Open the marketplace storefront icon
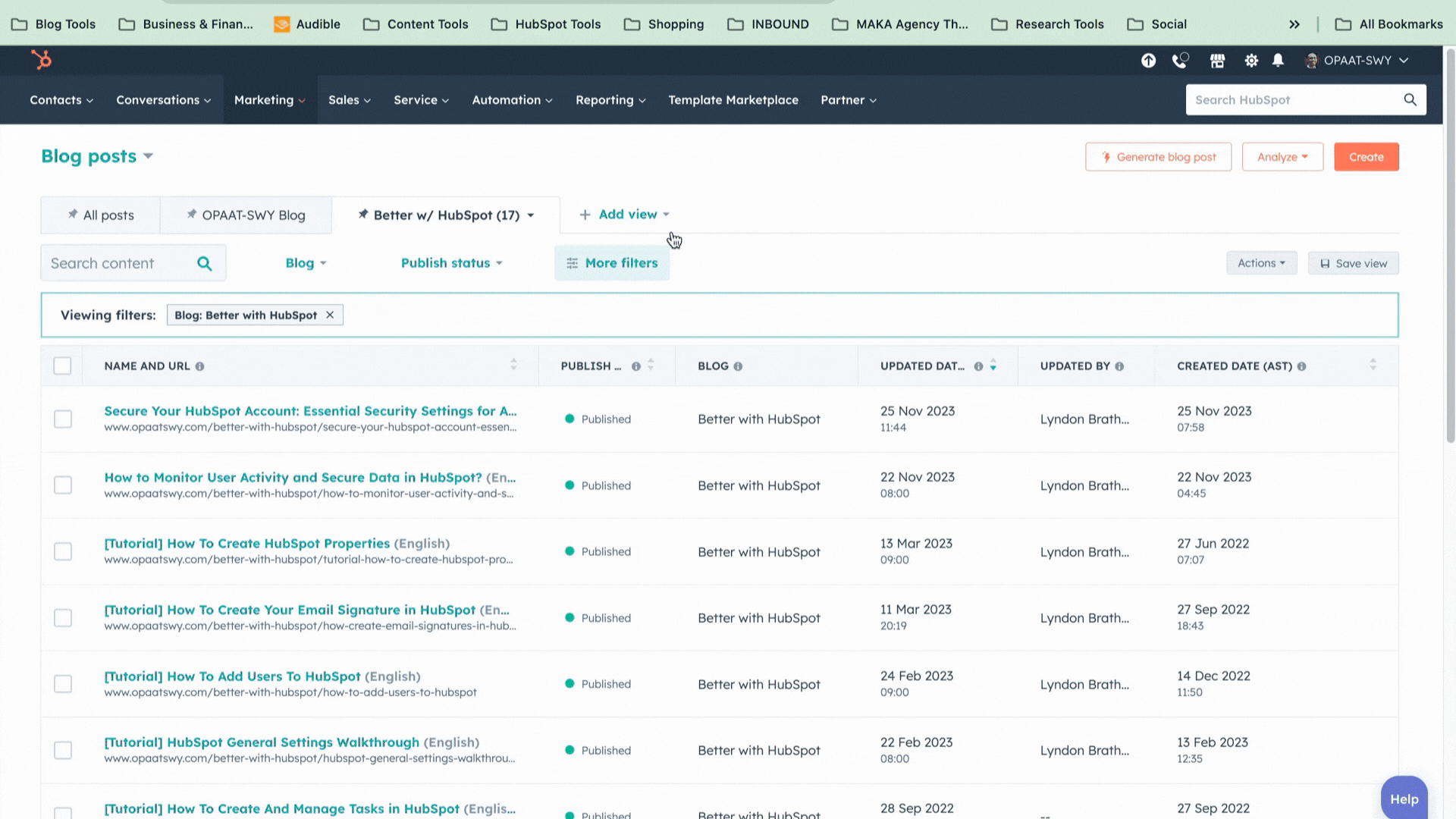 tap(1217, 61)
